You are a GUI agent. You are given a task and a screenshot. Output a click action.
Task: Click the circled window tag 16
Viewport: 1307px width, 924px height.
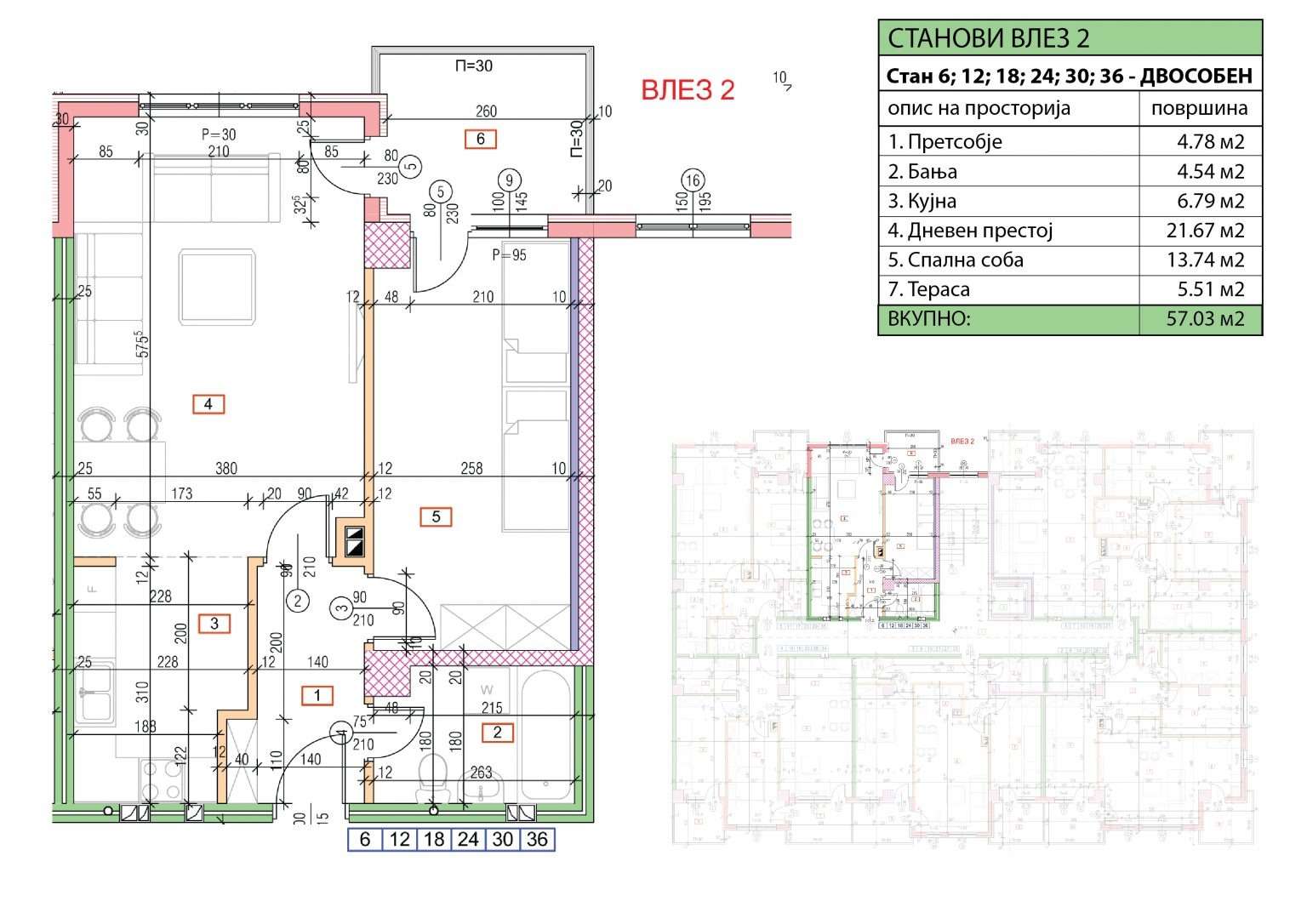(x=693, y=180)
